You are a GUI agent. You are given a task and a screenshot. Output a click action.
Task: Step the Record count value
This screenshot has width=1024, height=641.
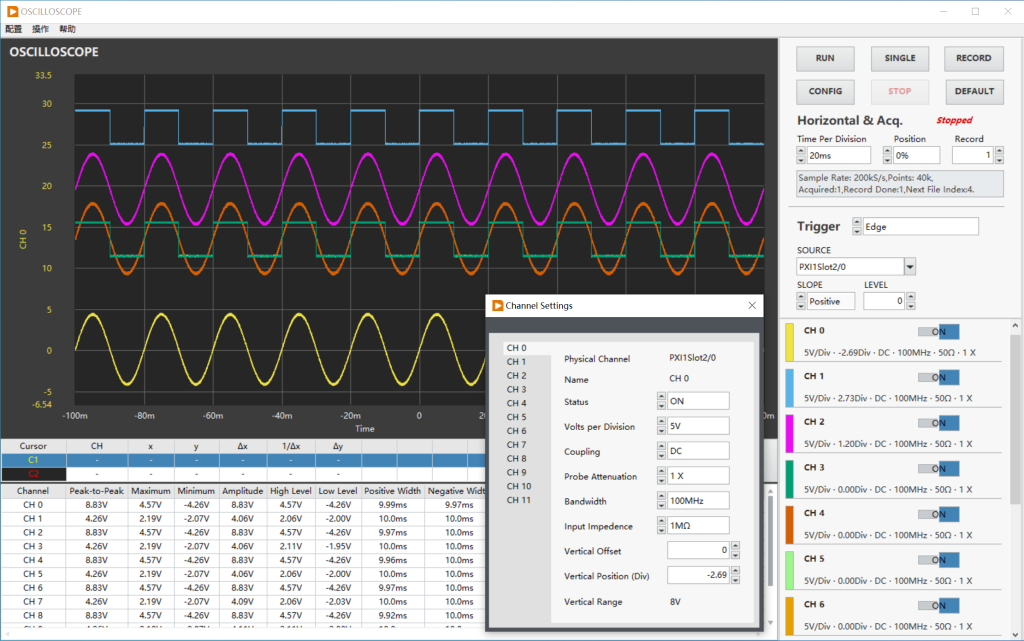click(x=999, y=155)
